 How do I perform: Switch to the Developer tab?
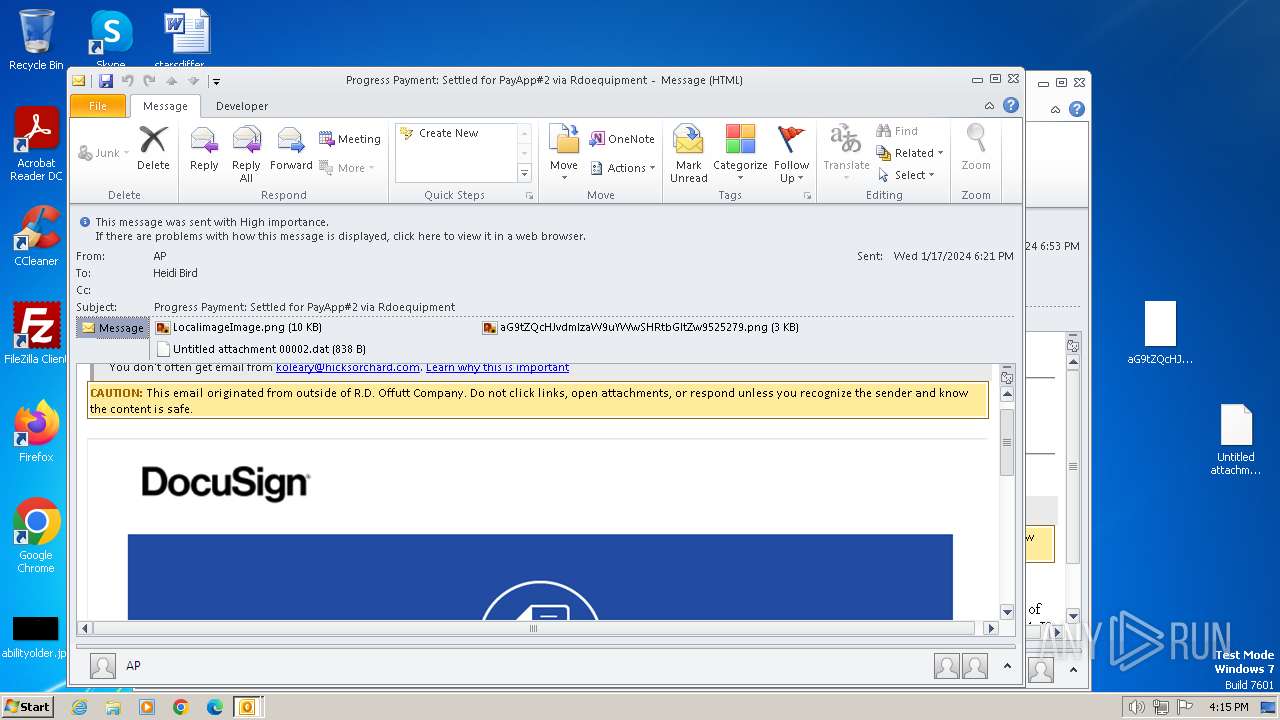(242, 106)
